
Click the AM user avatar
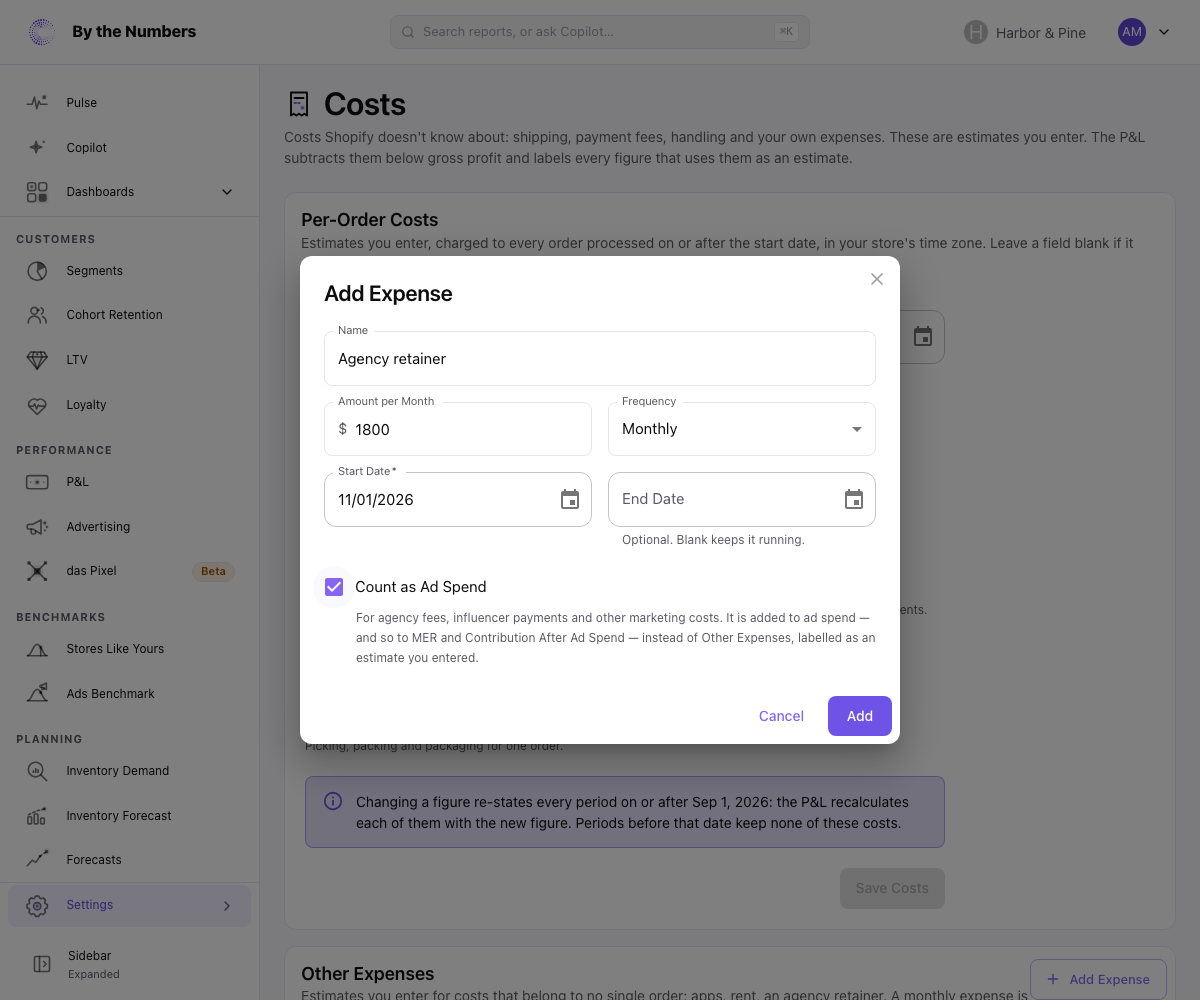click(x=1132, y=32)
